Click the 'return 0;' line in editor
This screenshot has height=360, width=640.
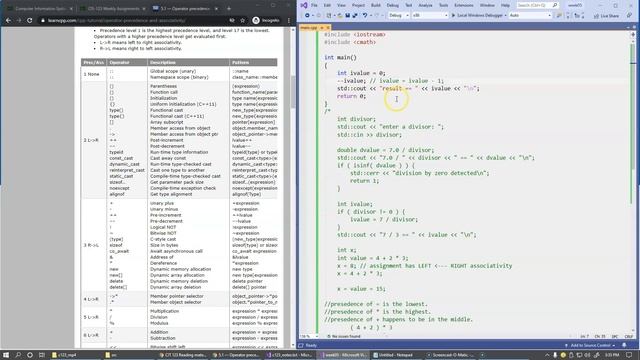(351, 96)
